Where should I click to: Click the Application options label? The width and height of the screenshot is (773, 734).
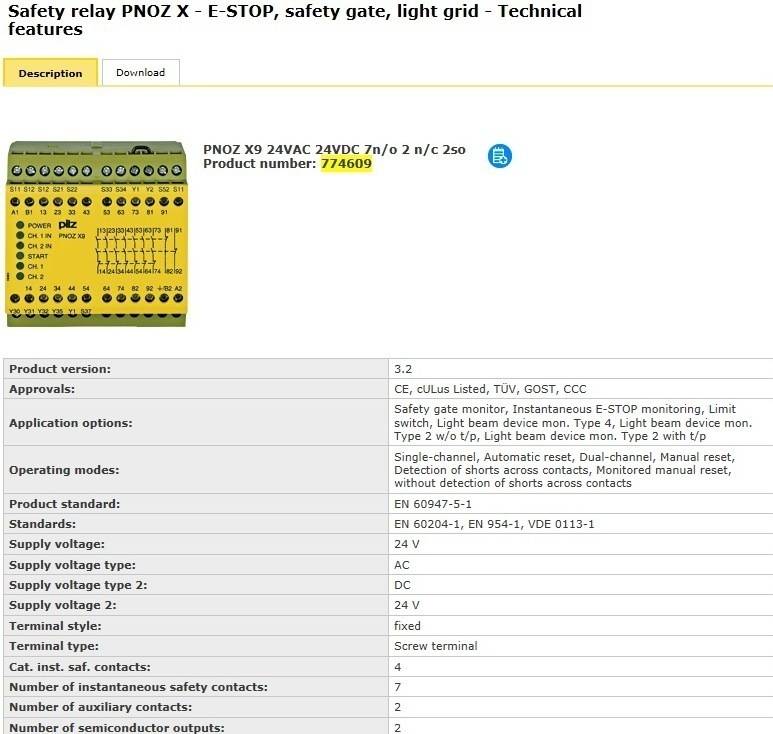[70, 423]
